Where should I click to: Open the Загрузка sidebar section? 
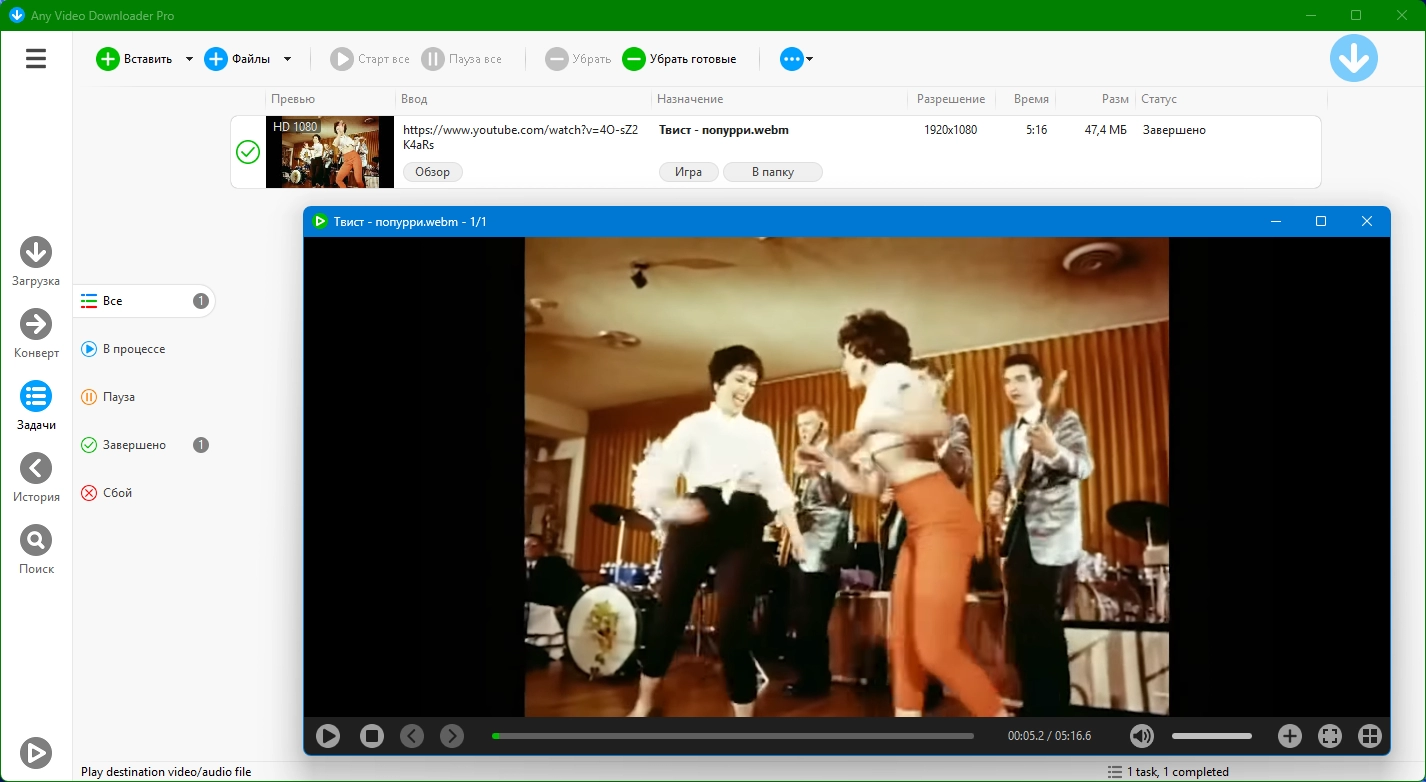click(x=36, y=262)
